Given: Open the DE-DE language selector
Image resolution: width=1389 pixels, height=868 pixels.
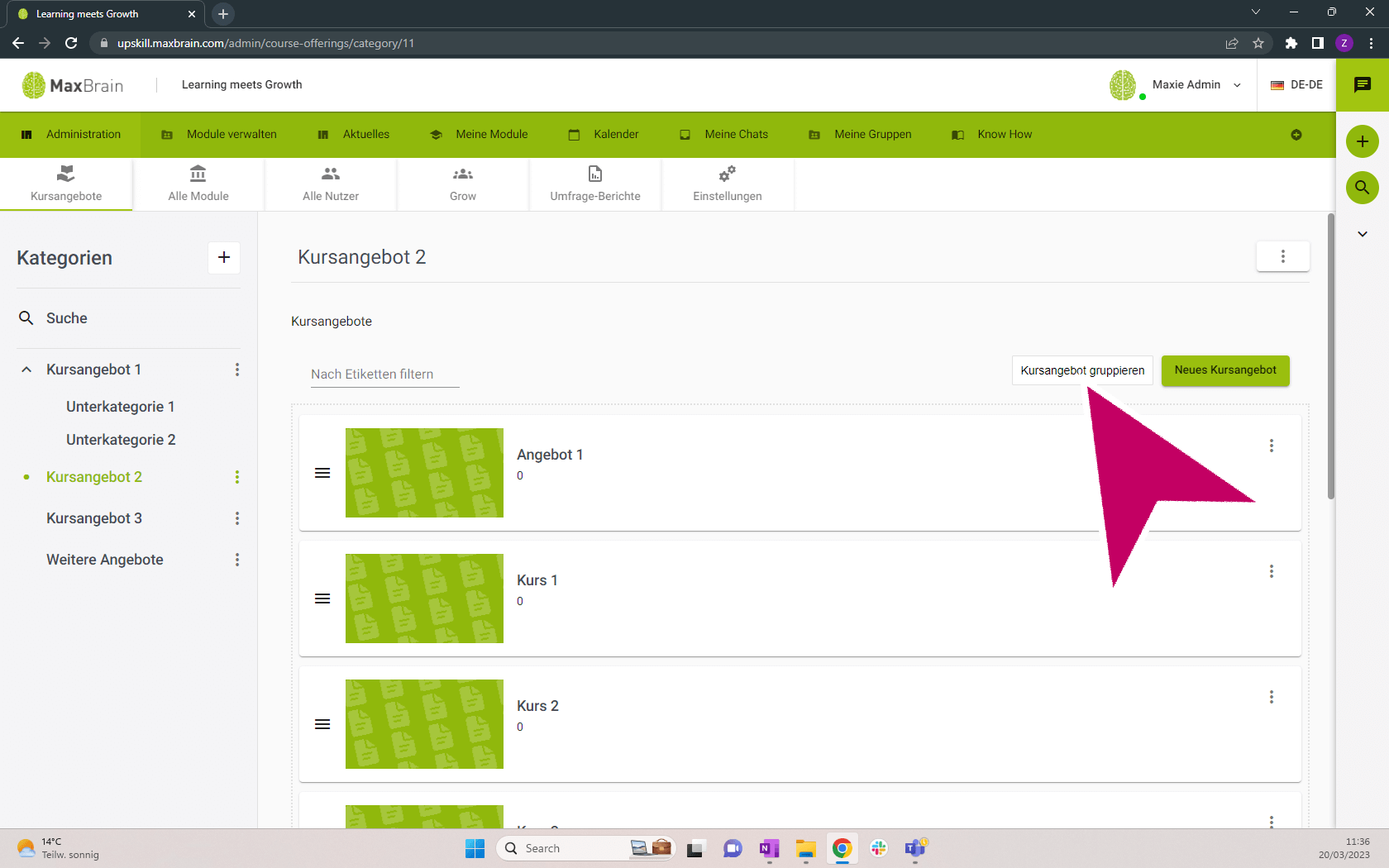Looking at the screenshot, I should 1296,84.
